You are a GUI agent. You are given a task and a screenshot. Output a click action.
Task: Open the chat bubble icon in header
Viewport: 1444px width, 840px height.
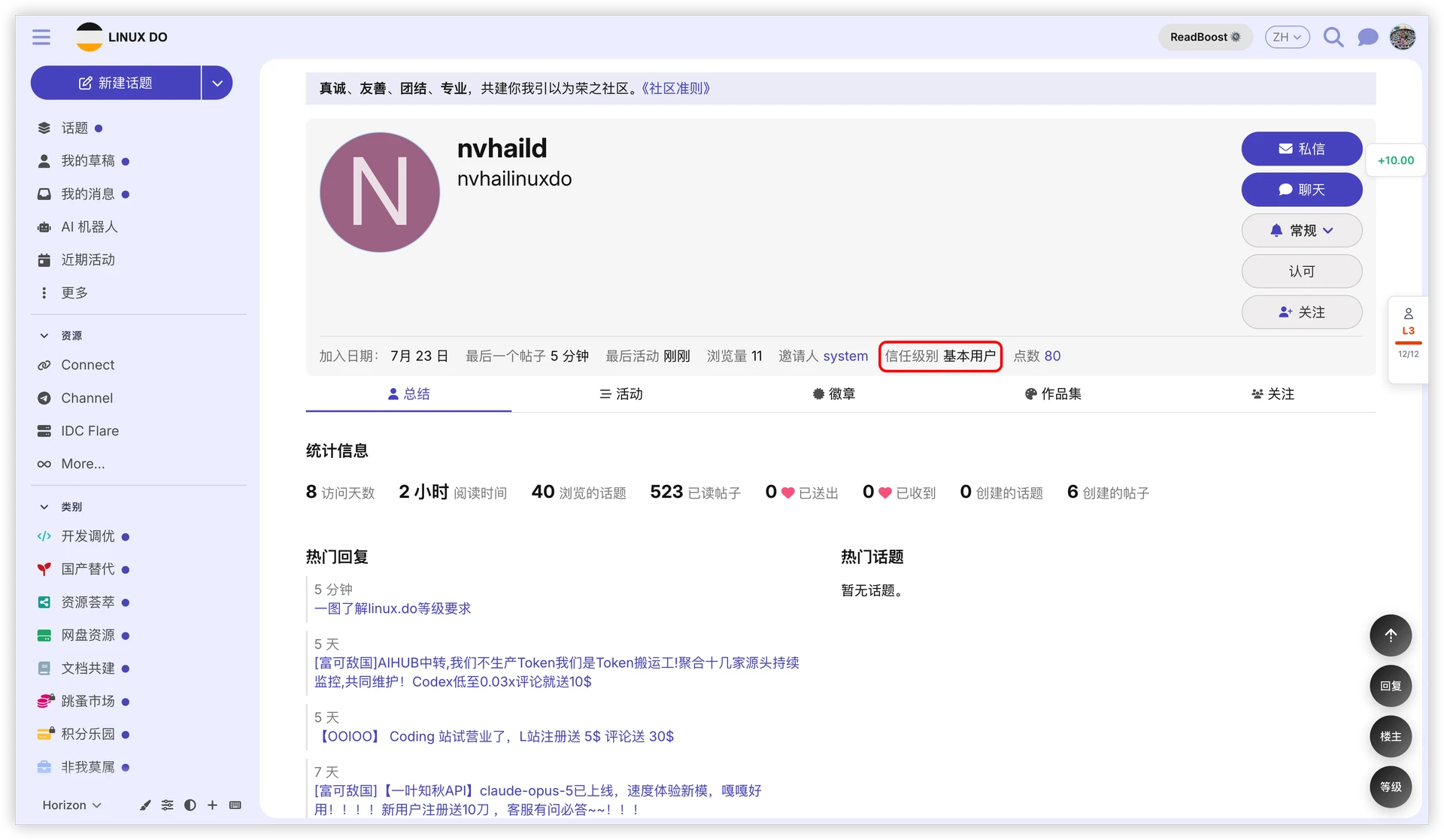(1367, 37)
